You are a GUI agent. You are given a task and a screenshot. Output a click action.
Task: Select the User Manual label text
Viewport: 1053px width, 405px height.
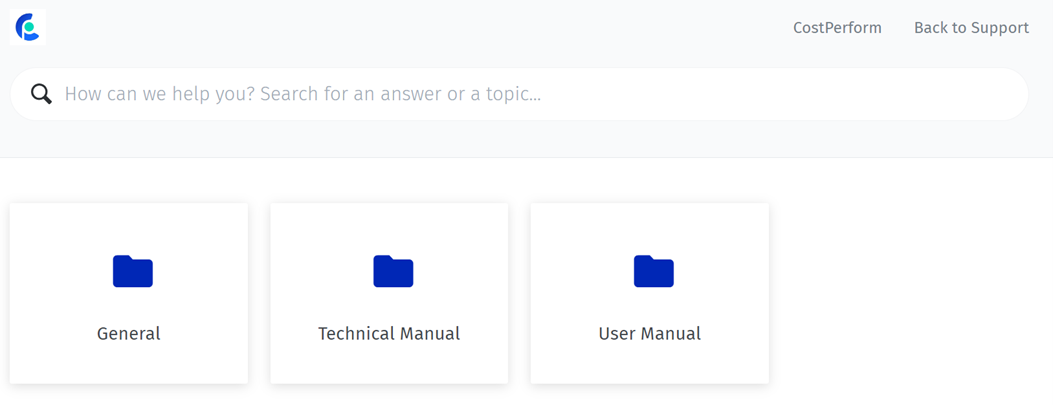click(649, 333)
